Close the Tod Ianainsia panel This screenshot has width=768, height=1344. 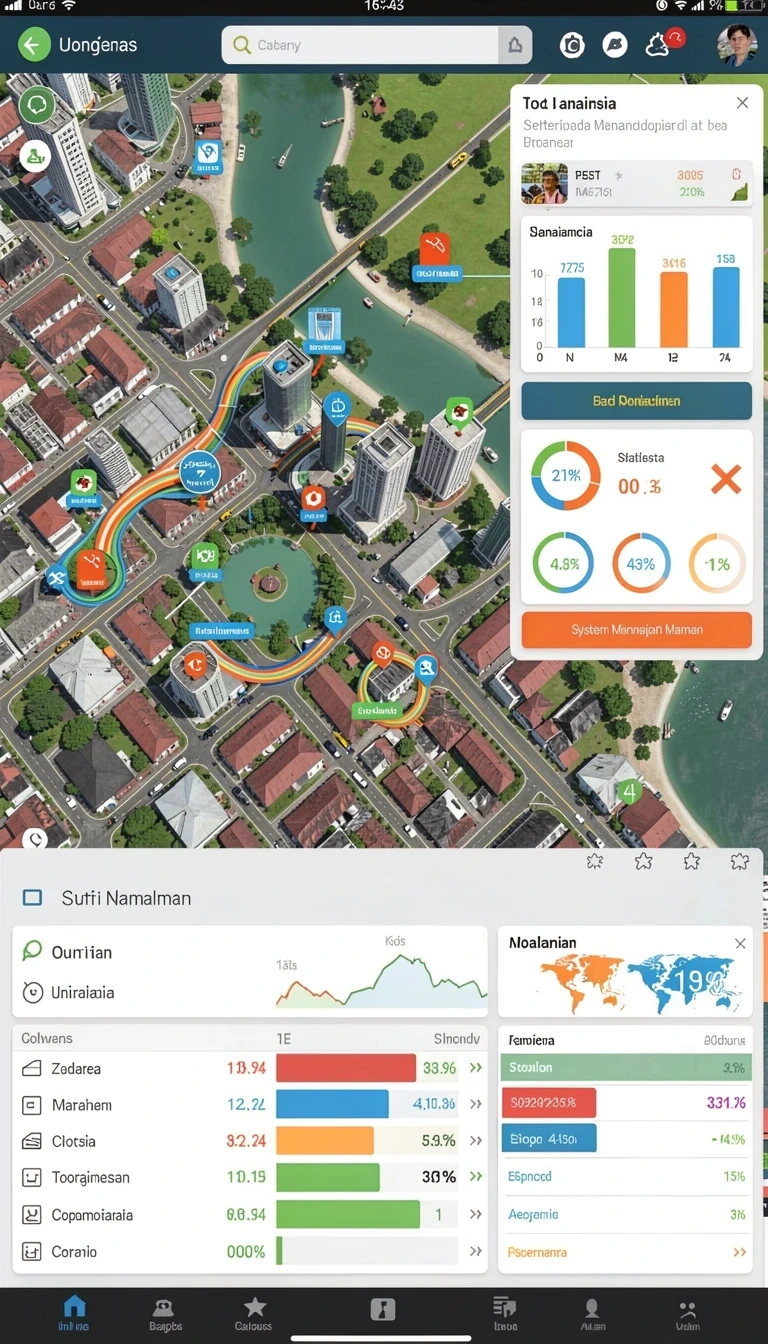point(742,103)
